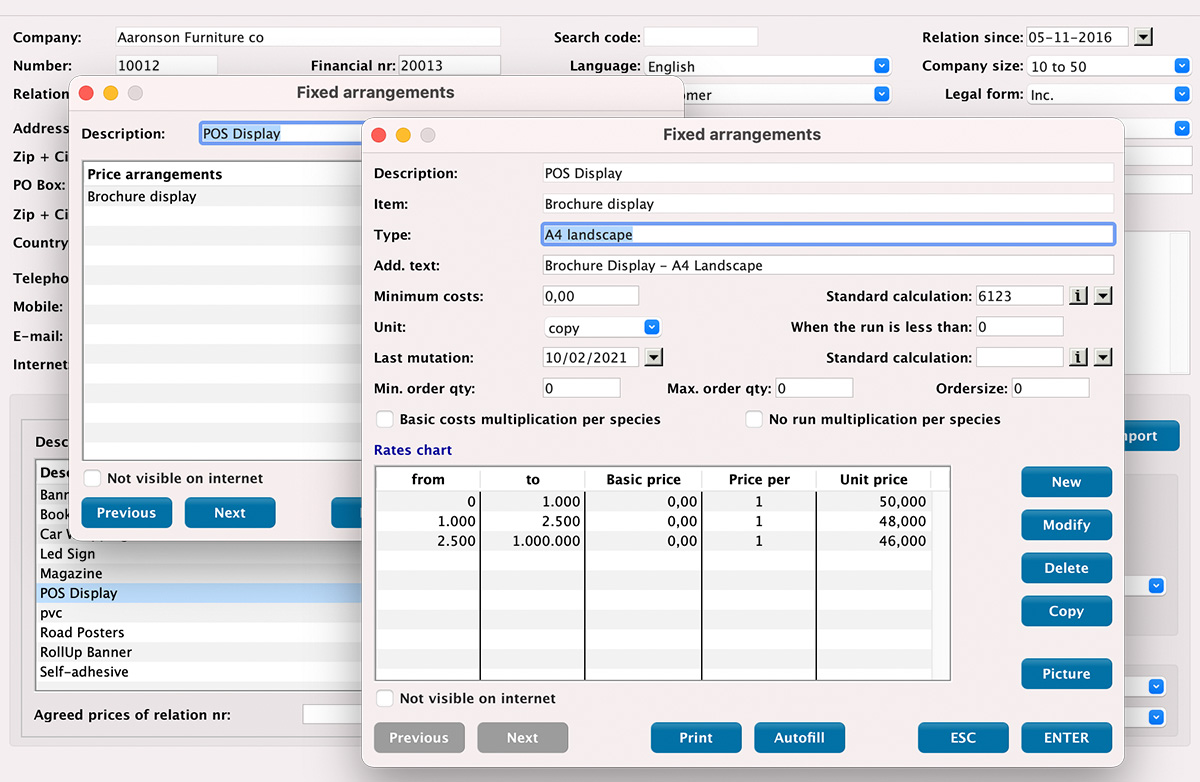Click greyed Previous button in front dialog
The width and height of the screenshot is (1200, 782).
click(x=419, y=738)
